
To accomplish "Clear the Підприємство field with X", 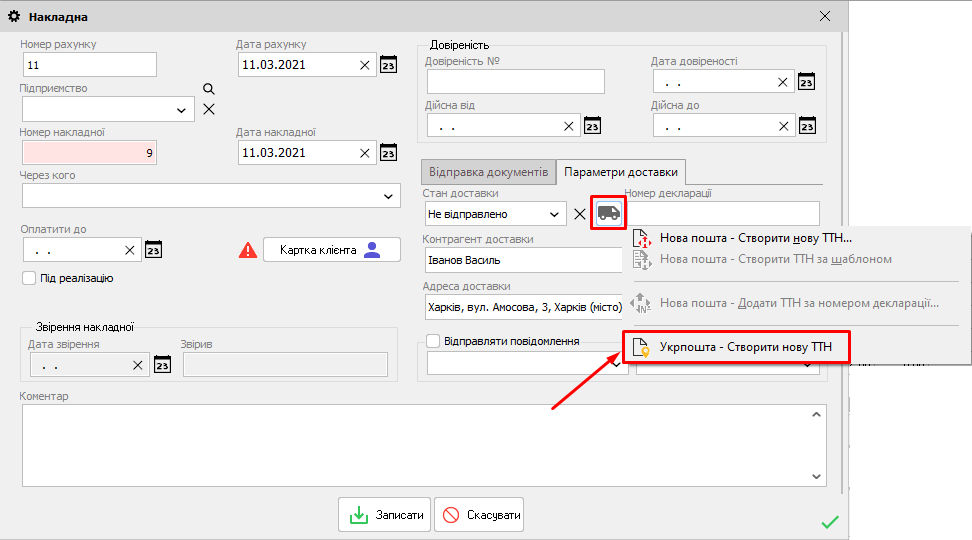I will click(209, 109).
